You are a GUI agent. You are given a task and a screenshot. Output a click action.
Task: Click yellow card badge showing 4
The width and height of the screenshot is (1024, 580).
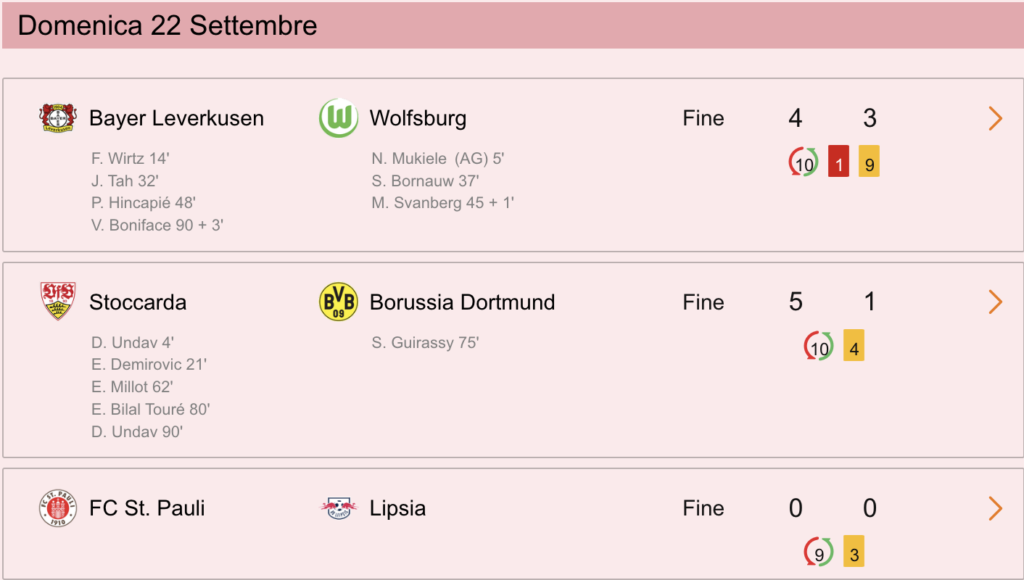click(x=854, y=346)
